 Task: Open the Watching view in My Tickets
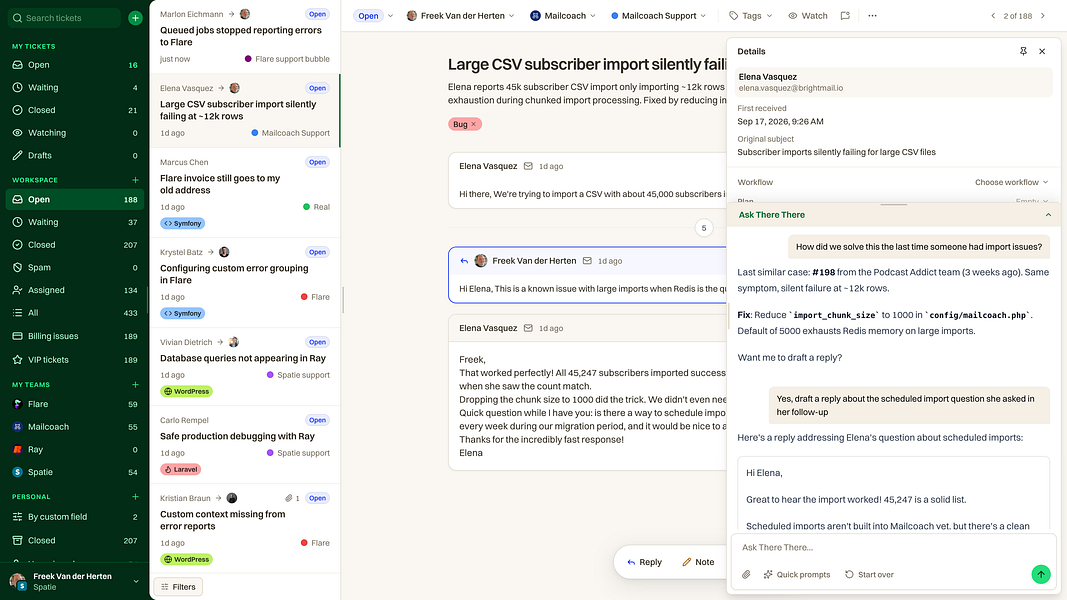(75, 133)
